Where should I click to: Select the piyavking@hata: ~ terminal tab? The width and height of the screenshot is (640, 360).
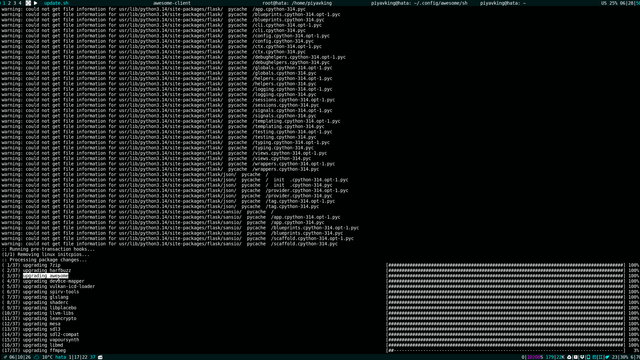coord(503,3)
